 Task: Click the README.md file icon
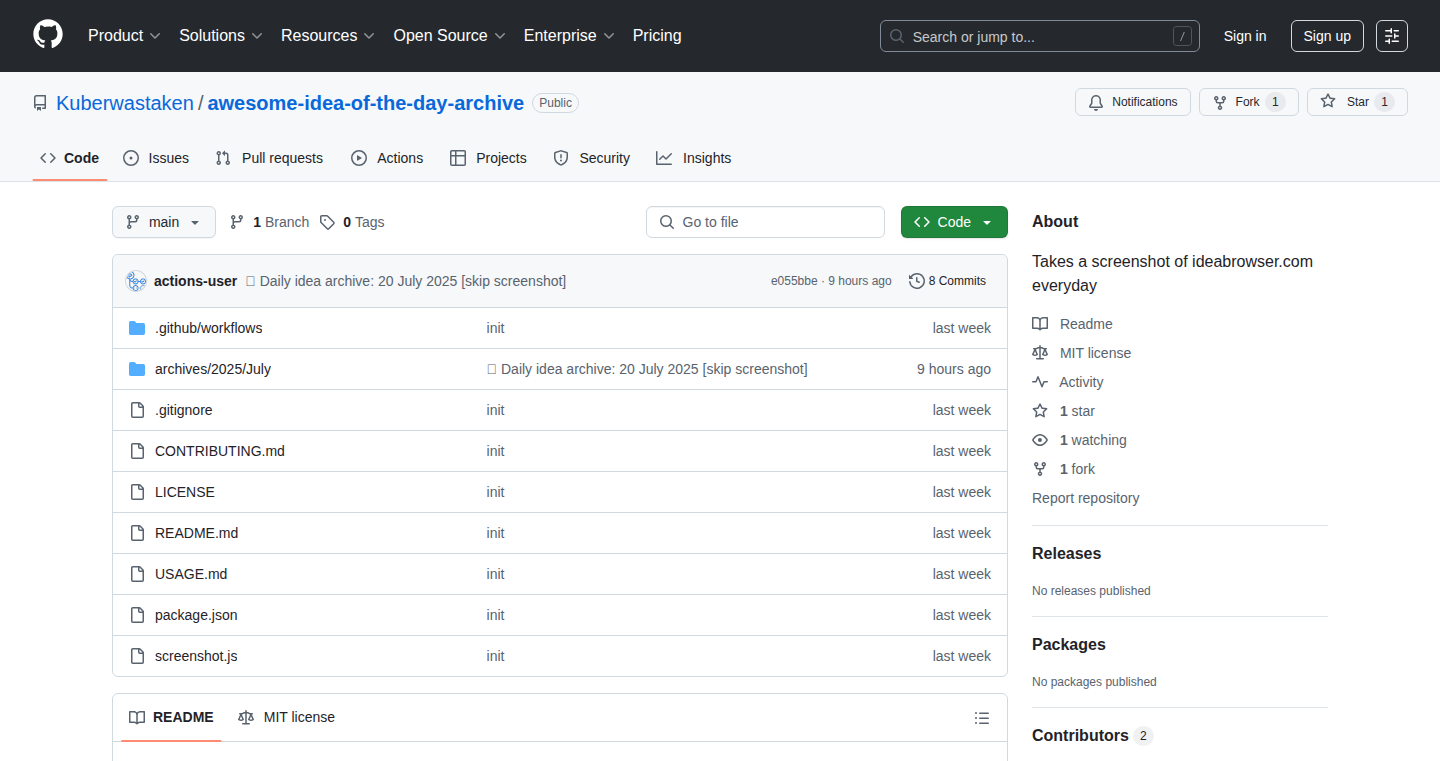137,533
